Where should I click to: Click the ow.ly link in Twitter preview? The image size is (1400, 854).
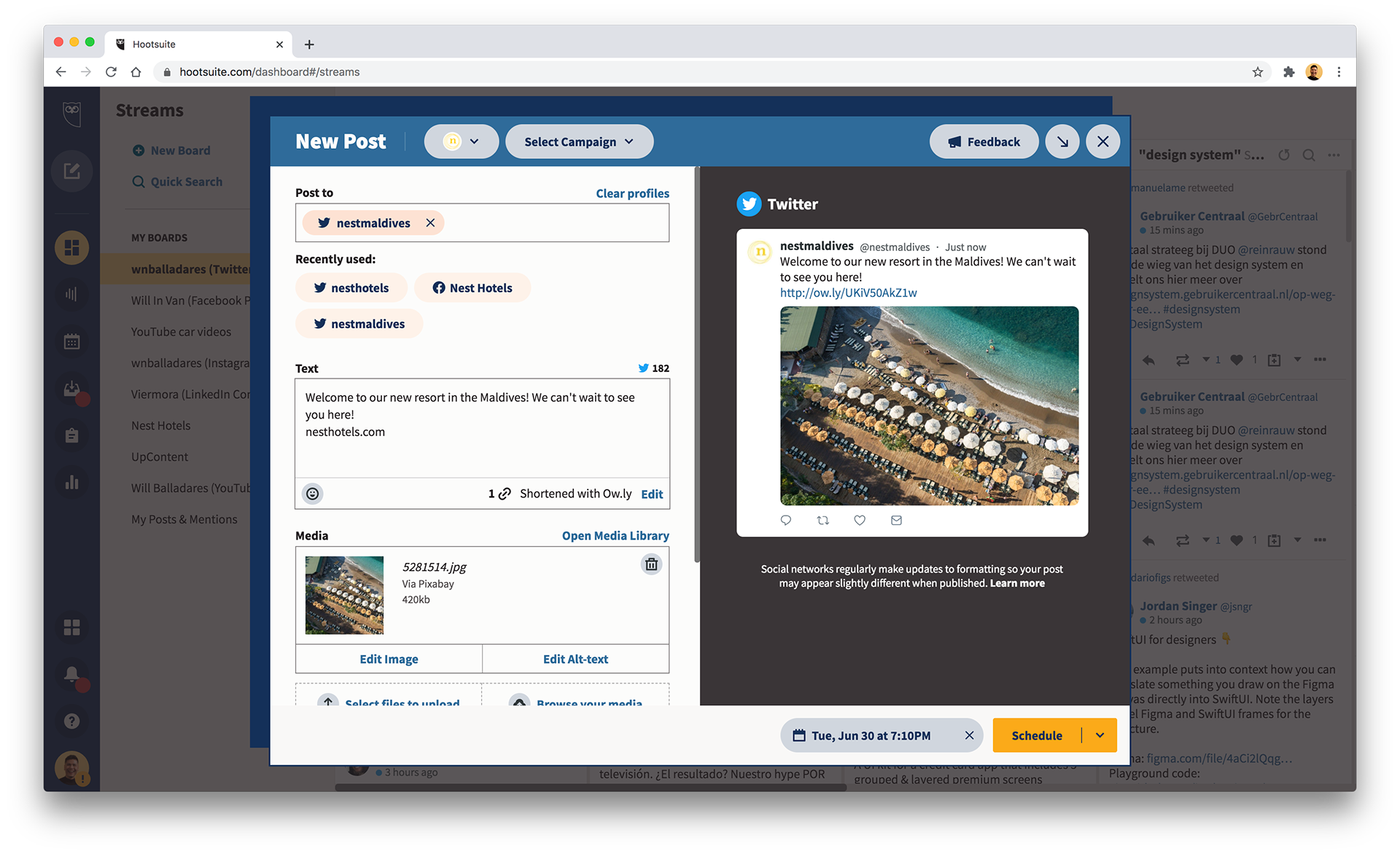(848, 293)
